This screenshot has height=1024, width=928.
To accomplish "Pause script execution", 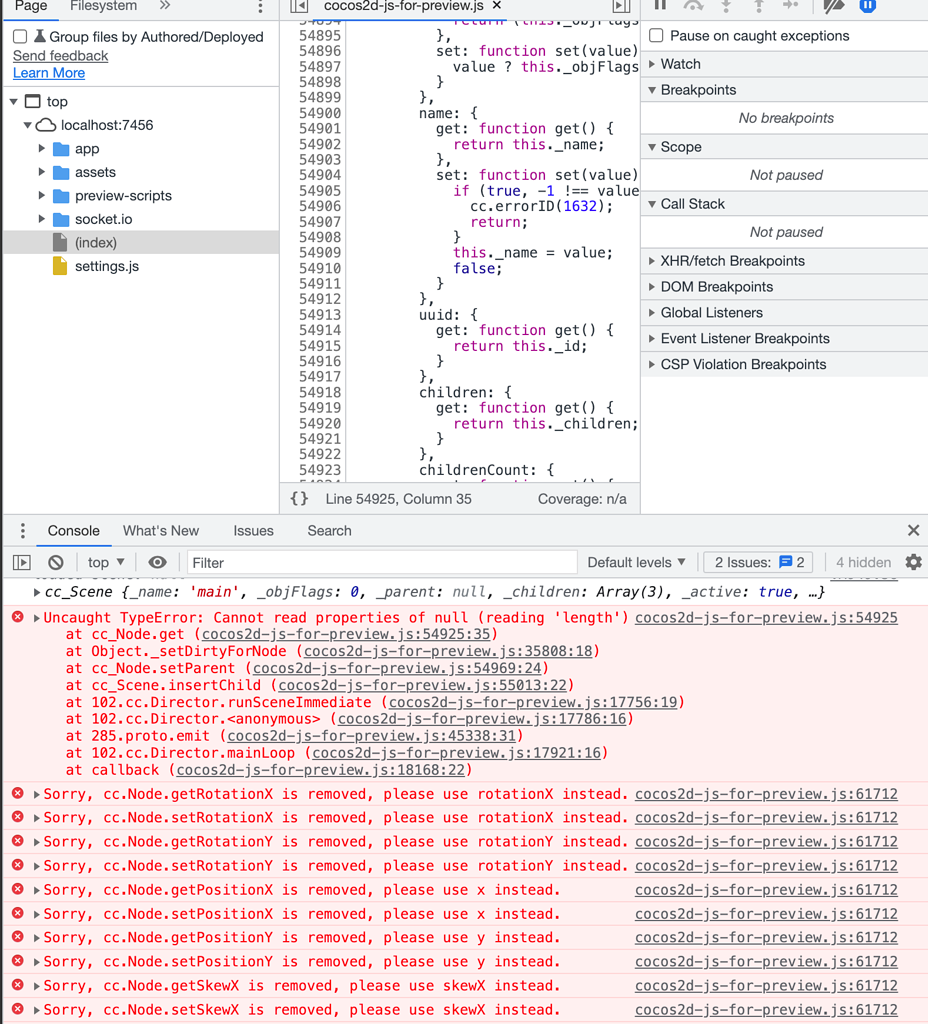I will click(660, 6).
